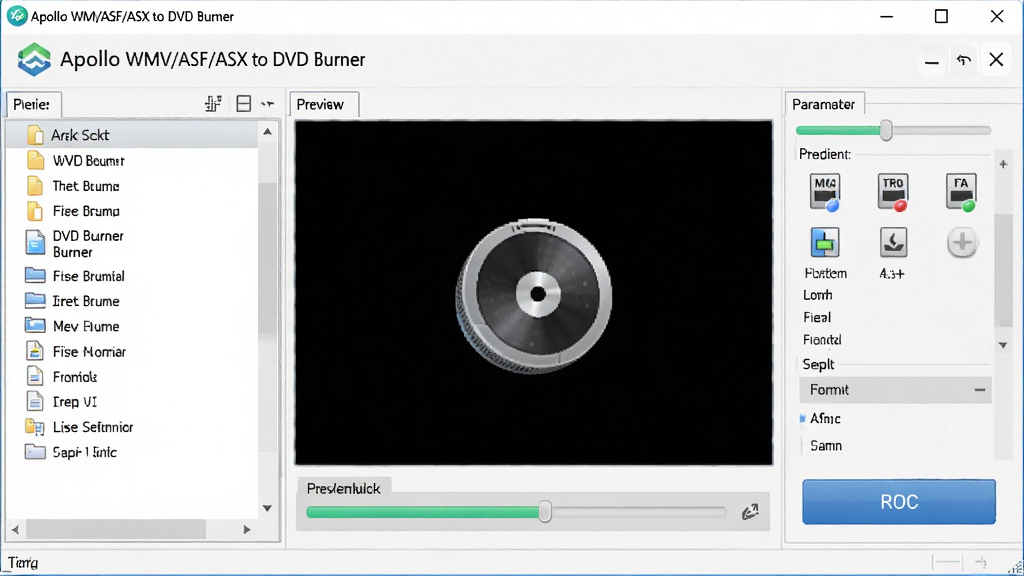Click the grid settings icon in file panel header
Viewport: 1024px width, 576px height.
pos(213,104)
